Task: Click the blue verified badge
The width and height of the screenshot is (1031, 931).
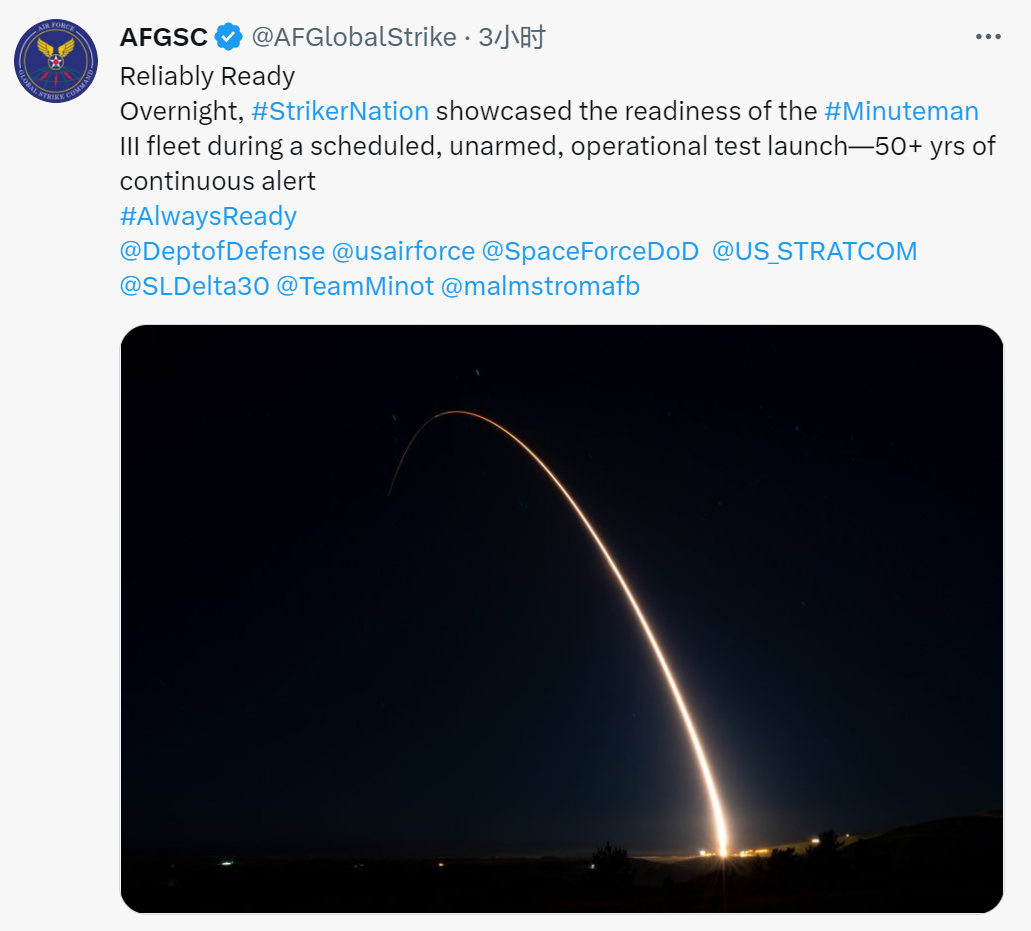Action: click(229, 38)
